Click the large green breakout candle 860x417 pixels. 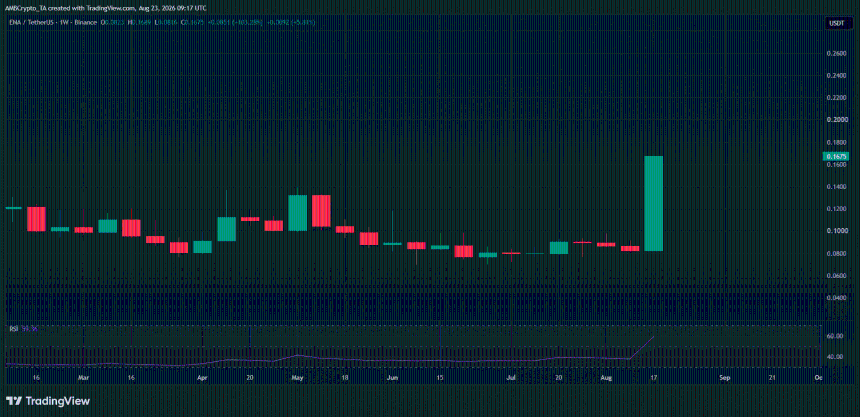point(653,204)
